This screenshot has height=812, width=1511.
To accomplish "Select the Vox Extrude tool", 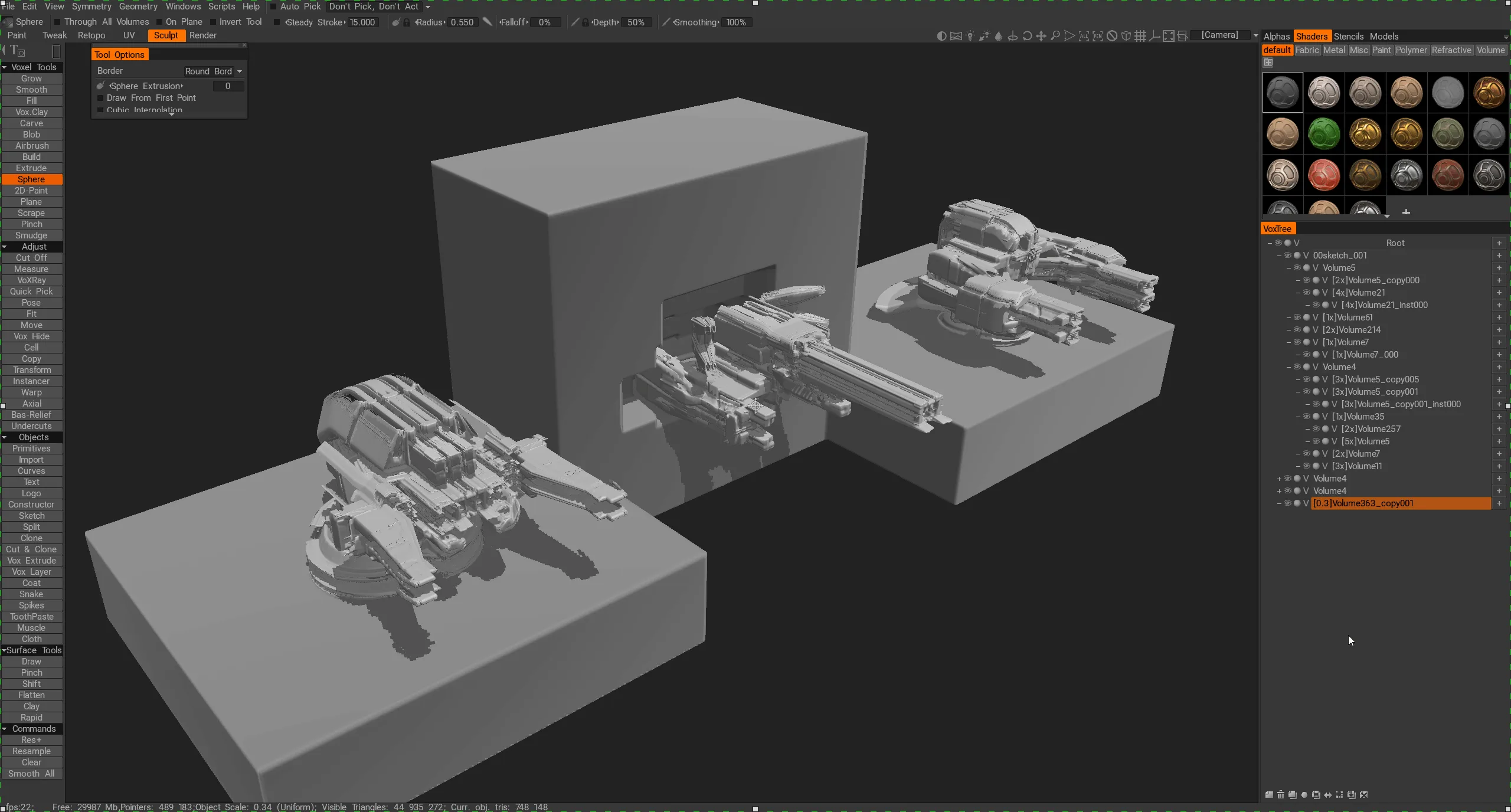I will coord(31,560).
